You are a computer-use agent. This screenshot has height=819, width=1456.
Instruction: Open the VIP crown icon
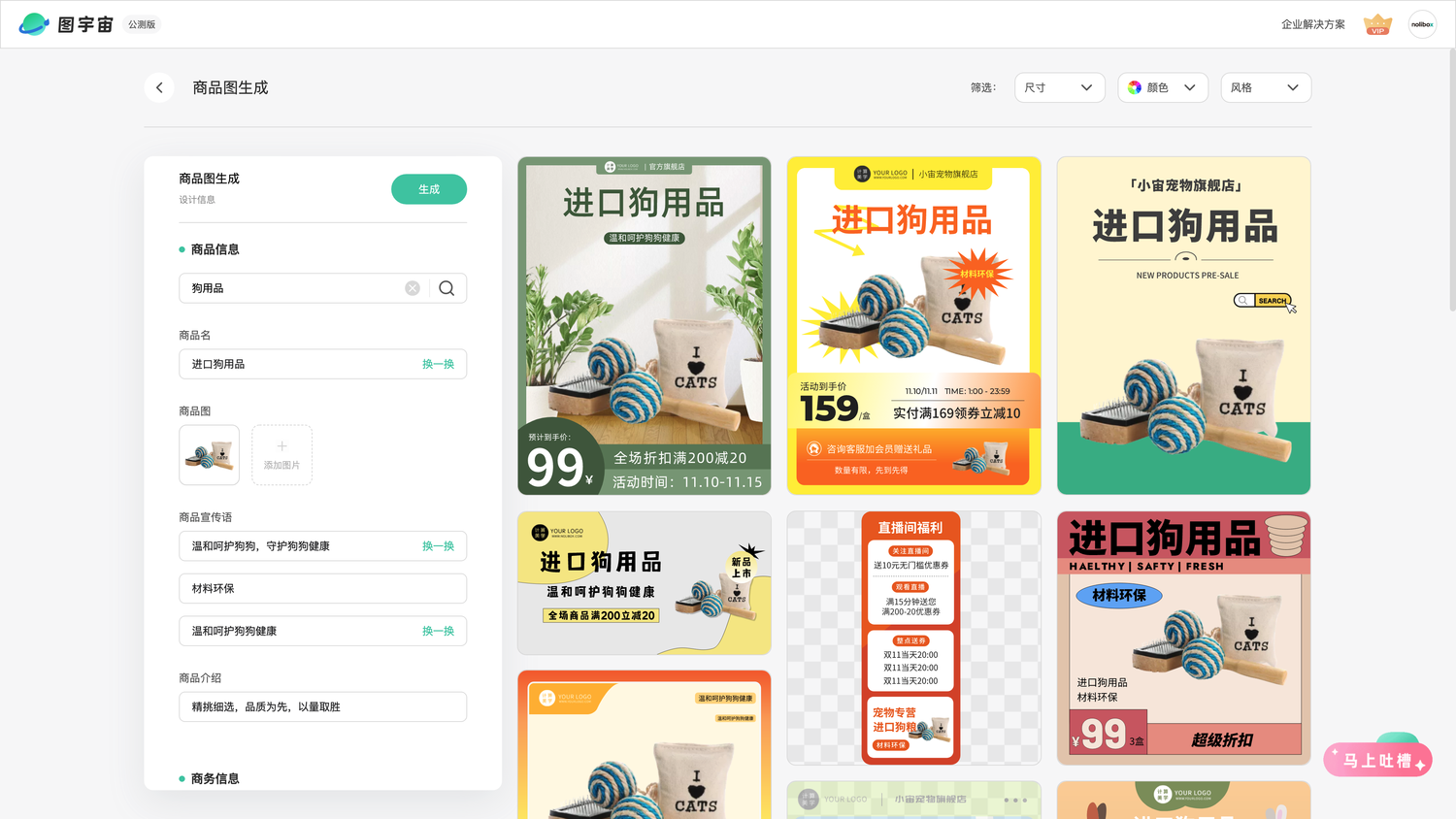(1377, 24)
